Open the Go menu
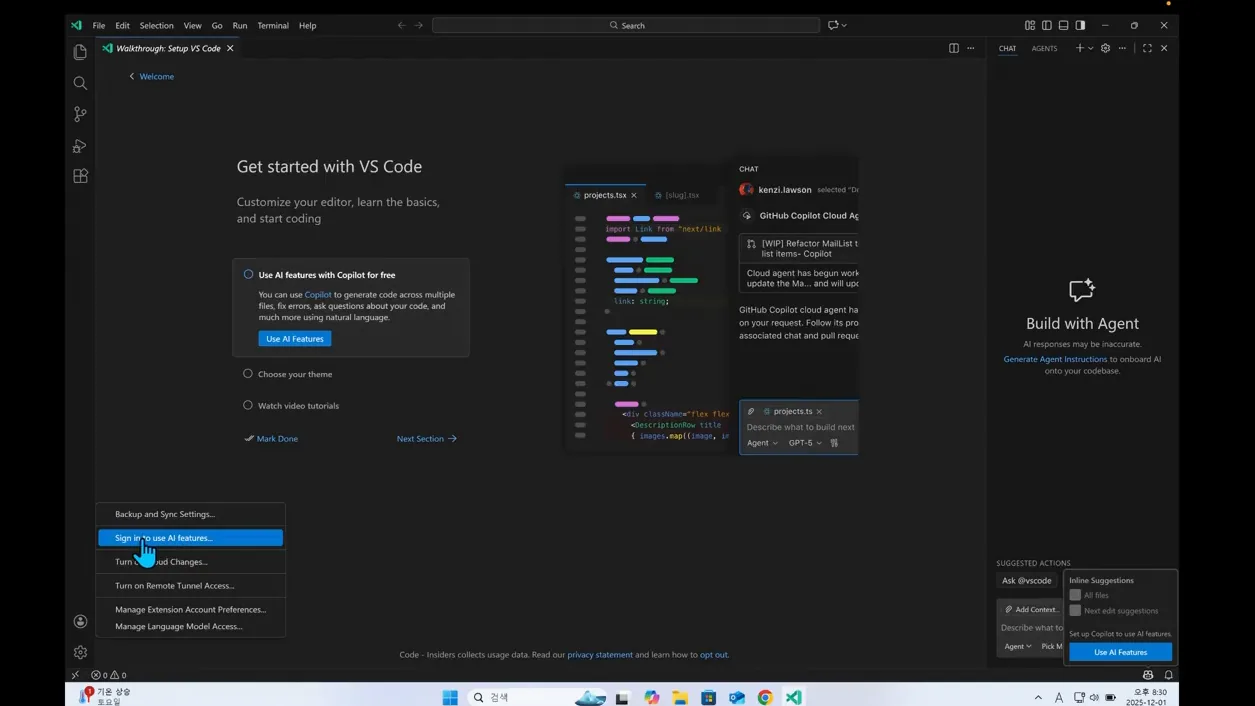The height and width of the screenshot is (706, 1255). pos(217,25)
